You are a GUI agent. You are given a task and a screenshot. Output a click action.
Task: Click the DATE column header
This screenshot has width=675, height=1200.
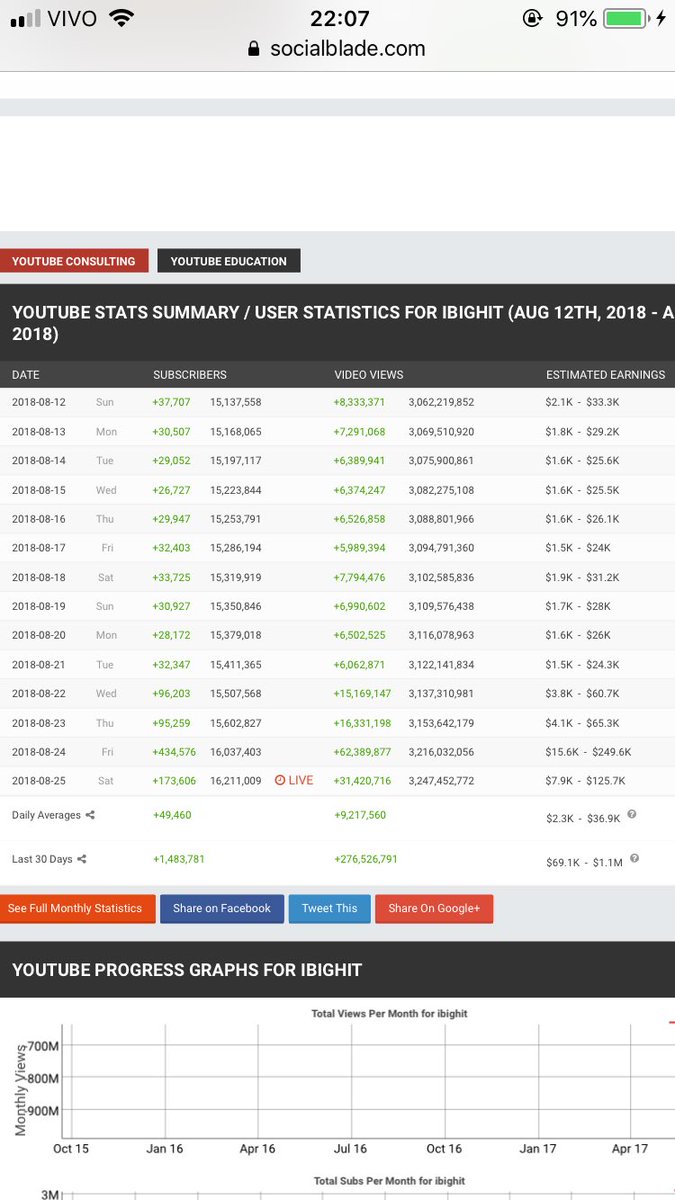26,375
